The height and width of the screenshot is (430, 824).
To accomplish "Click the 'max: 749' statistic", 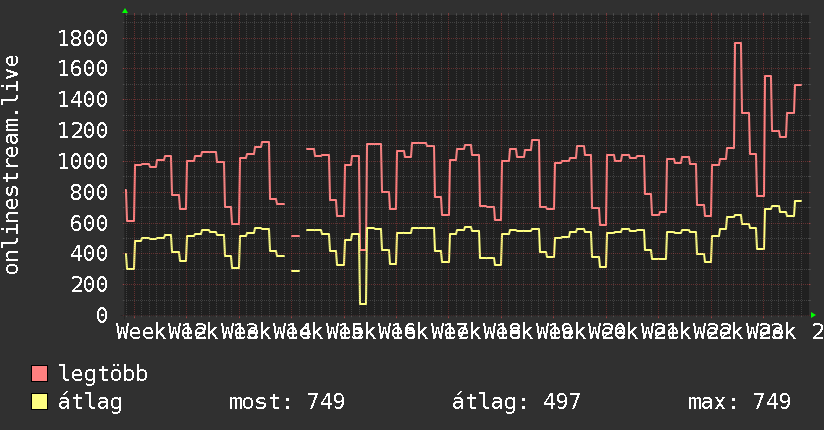I will pos(739,402).
